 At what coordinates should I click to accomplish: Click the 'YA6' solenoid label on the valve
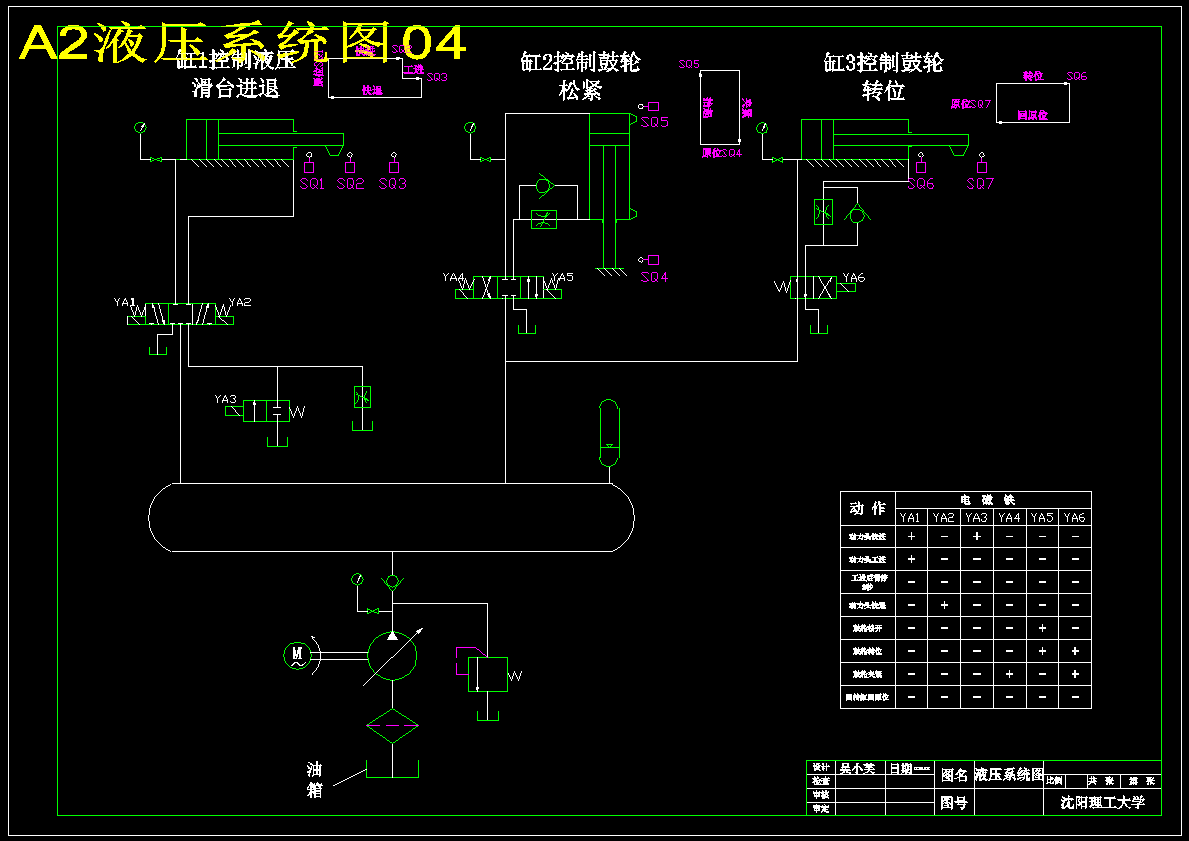pos(854,278)
